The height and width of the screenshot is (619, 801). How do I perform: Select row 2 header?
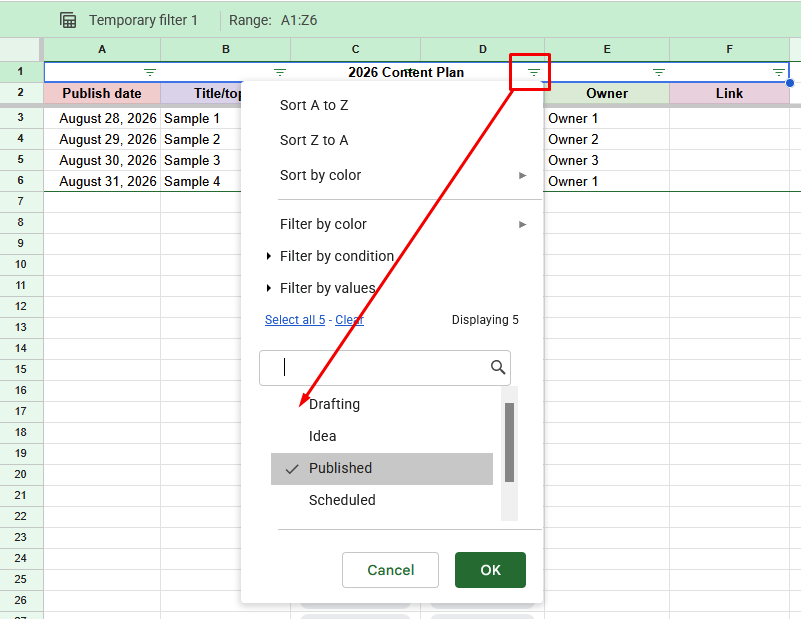coord(20,93)
